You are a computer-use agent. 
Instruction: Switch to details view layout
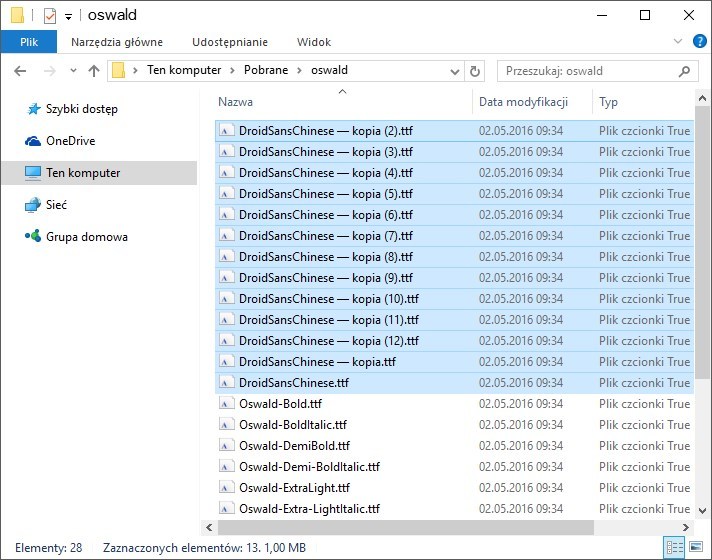click(x=674, y=547)
